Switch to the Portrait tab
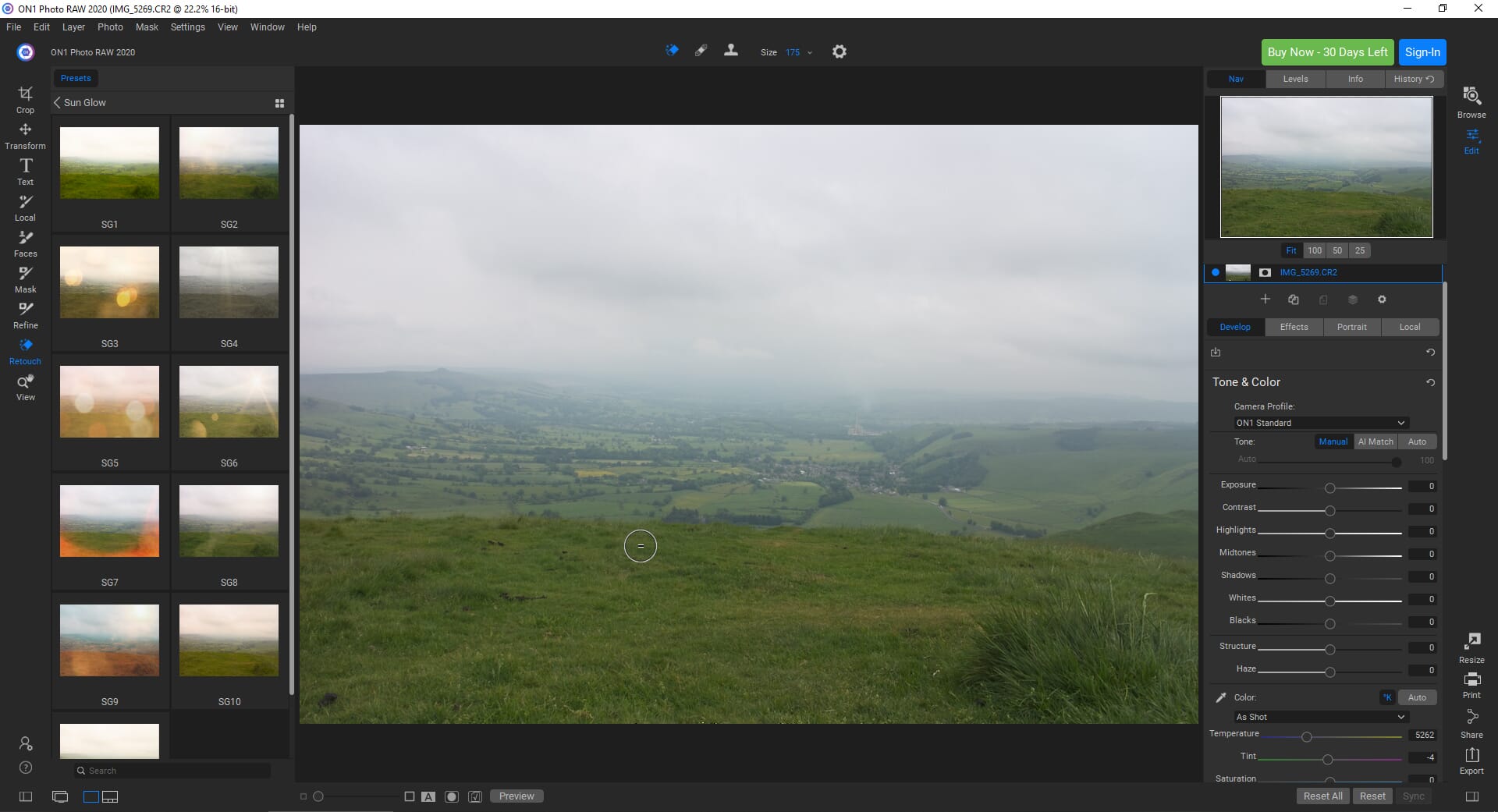1498x812 pixels. pyautogui.click(x=1351, y=327)
